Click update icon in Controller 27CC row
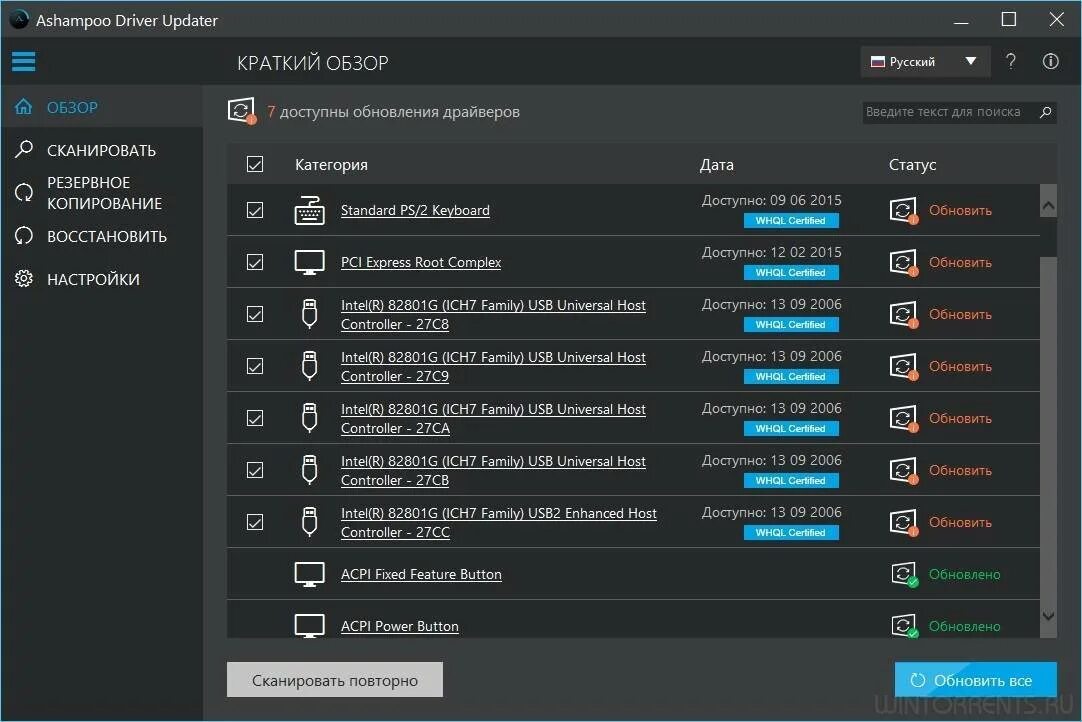 point(903,522)
